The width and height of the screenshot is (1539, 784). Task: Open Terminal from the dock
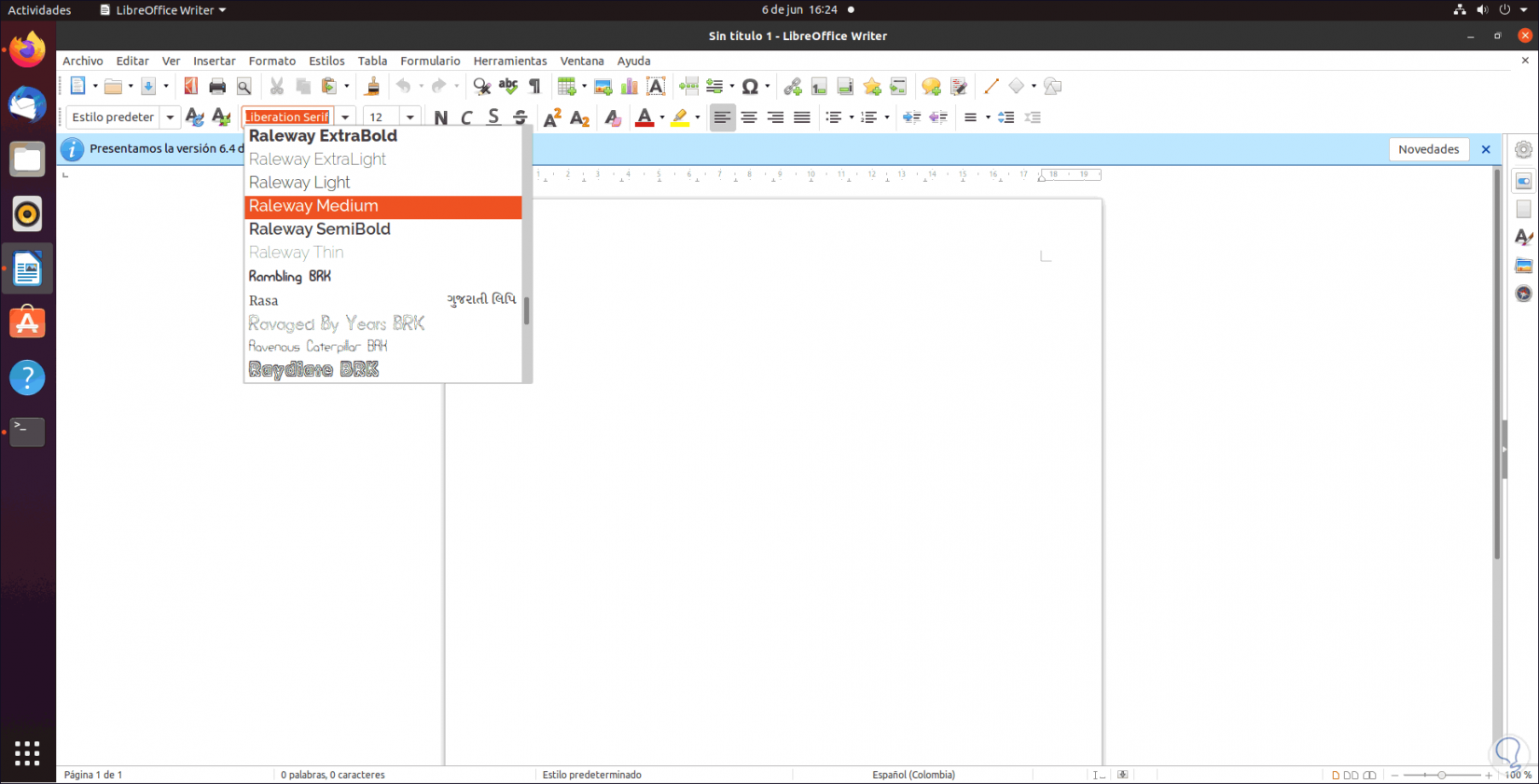point(27,432)
